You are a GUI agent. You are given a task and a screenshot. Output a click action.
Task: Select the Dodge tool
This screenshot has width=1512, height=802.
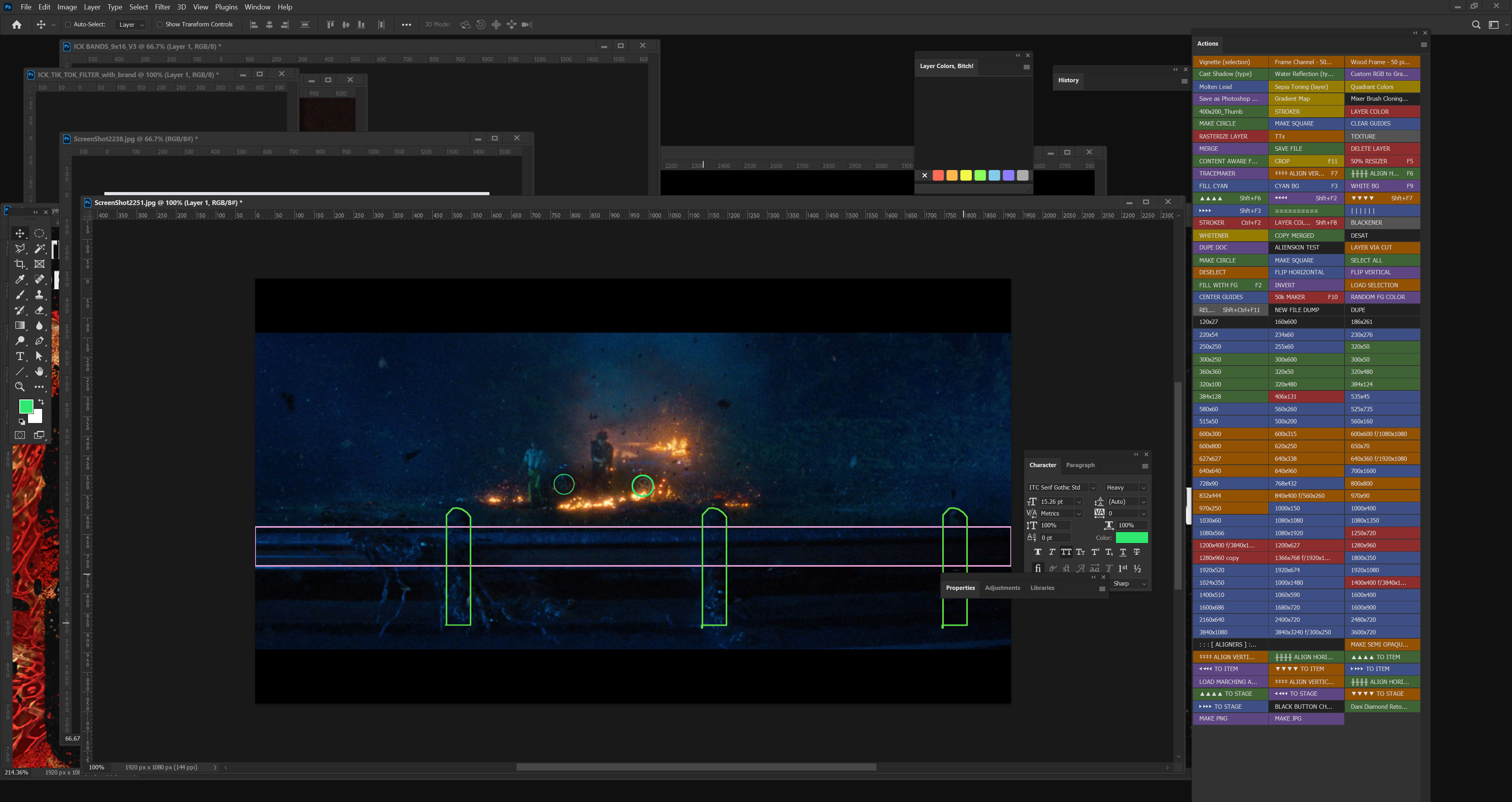20,340
